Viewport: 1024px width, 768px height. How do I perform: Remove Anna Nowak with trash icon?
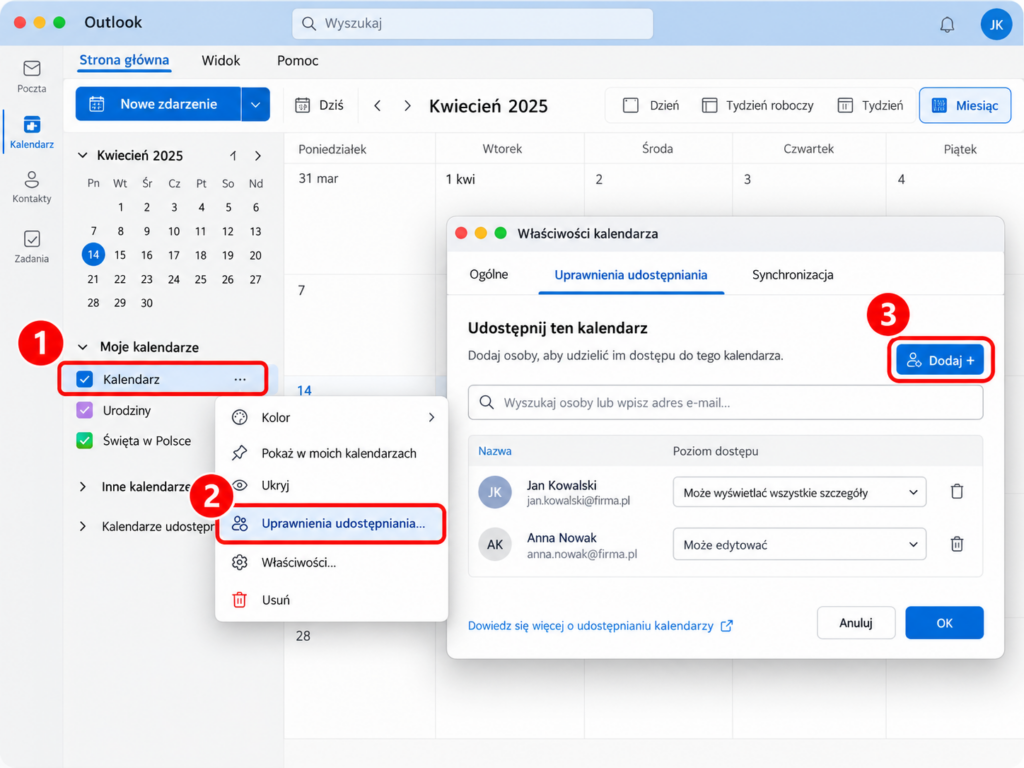click(x=957, y=543)
